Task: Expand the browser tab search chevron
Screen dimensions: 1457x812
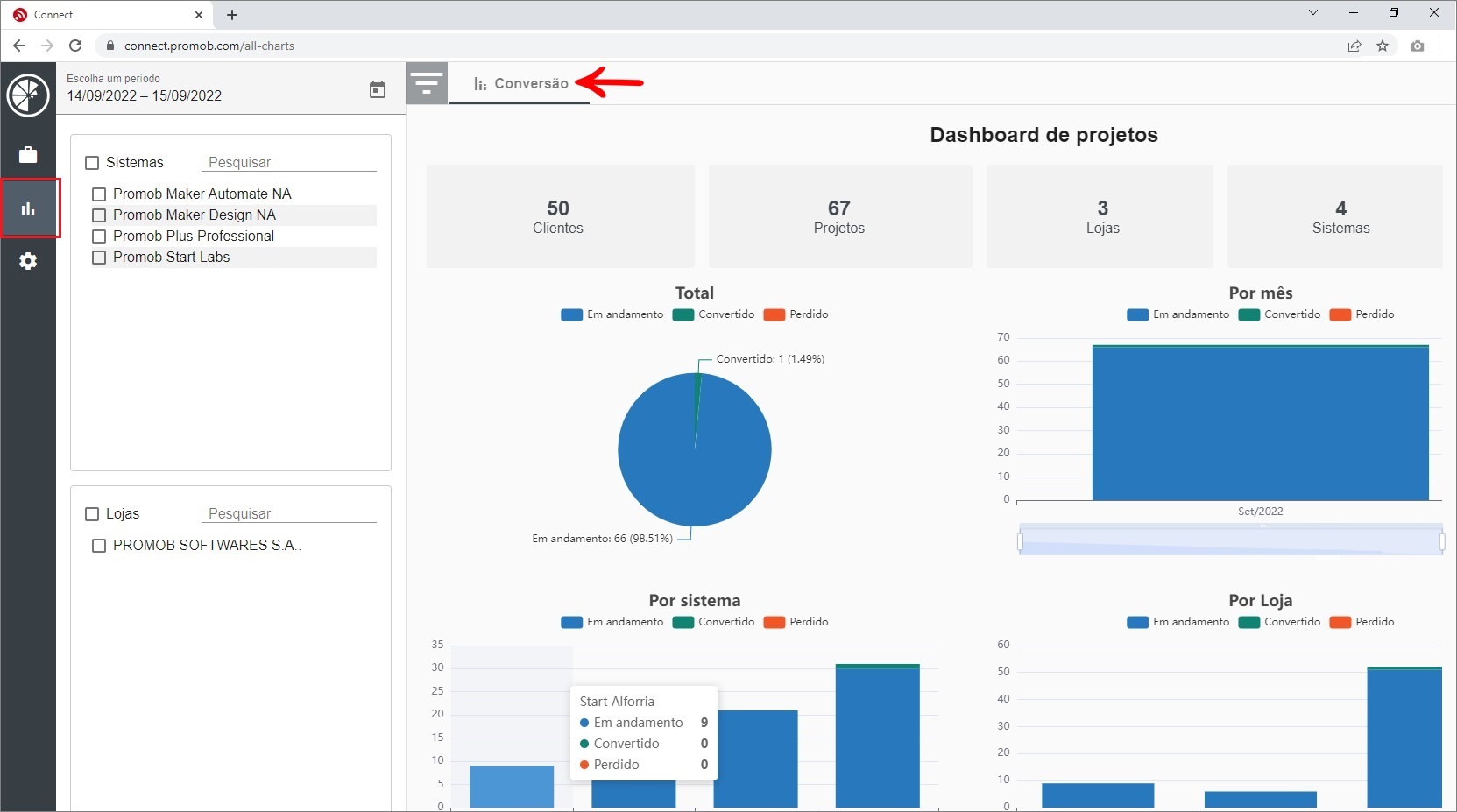Action: tap(1312, 13)
